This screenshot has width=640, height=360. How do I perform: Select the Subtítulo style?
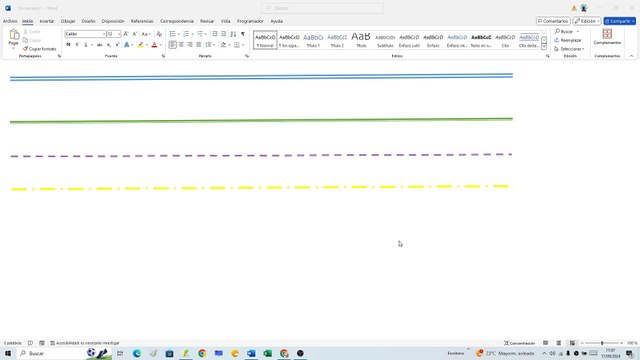385,40
